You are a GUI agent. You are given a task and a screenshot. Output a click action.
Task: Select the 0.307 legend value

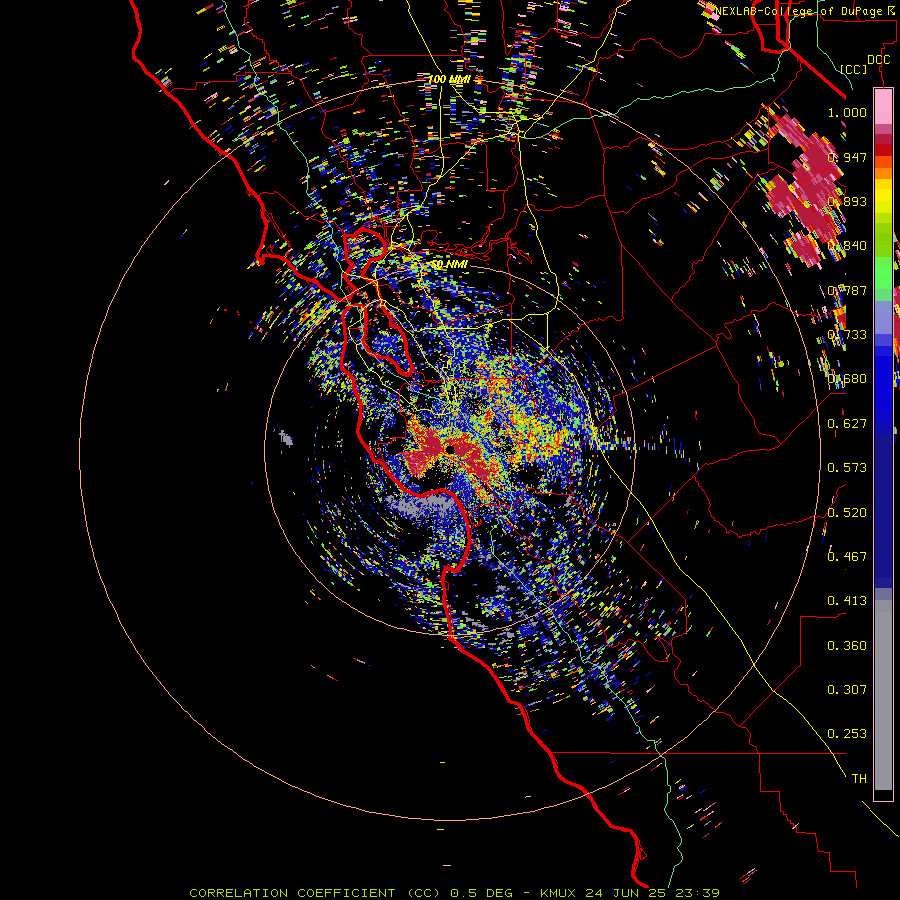coord(847,690)
